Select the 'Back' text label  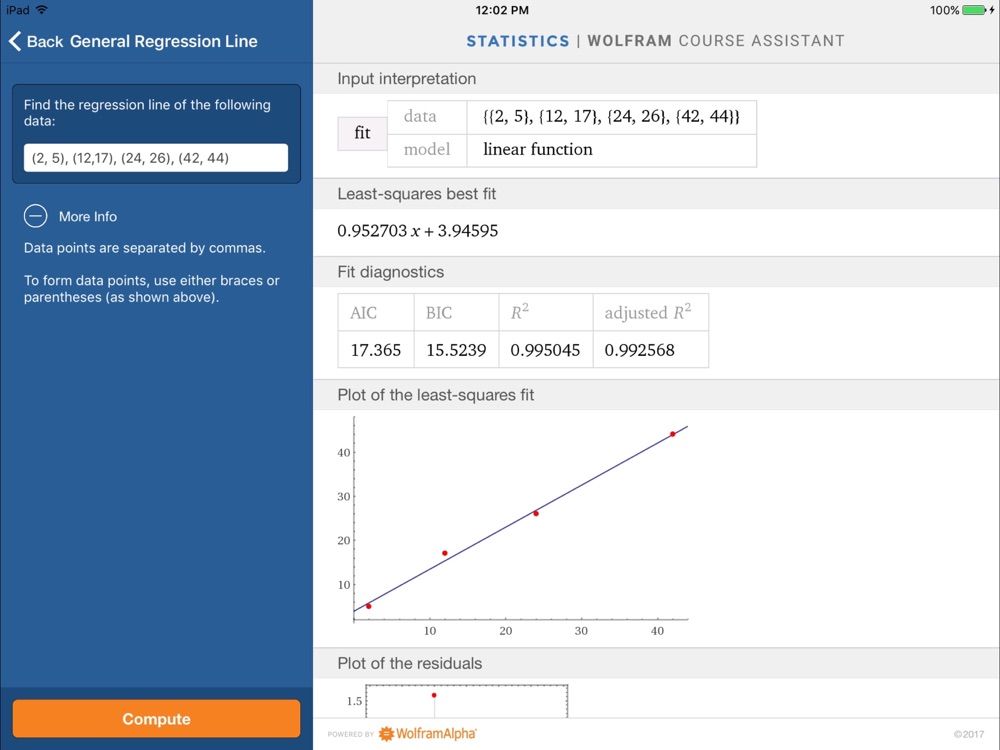(45, 41)
